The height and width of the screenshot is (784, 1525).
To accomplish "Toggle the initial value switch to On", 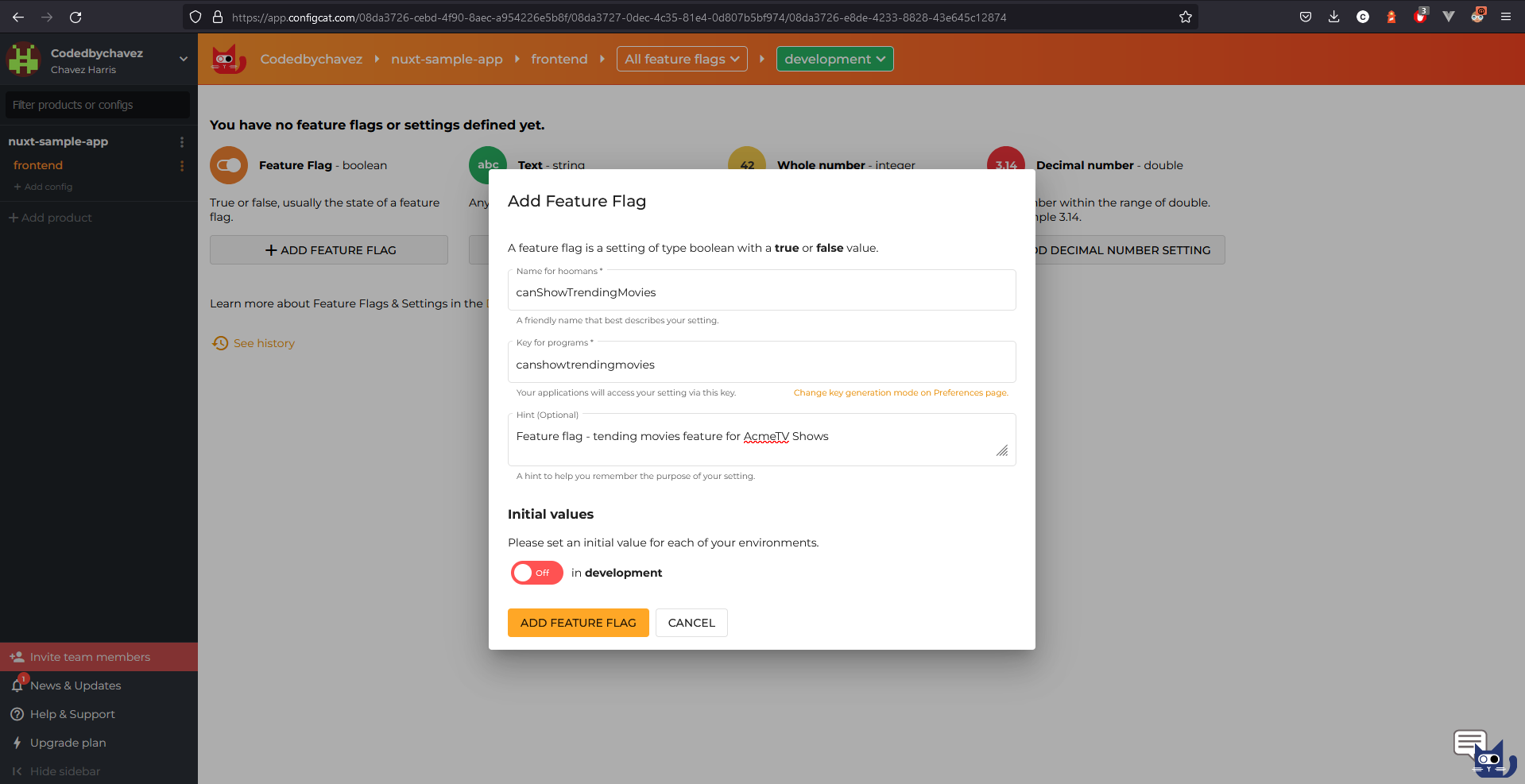I will (x=536, y=573).
